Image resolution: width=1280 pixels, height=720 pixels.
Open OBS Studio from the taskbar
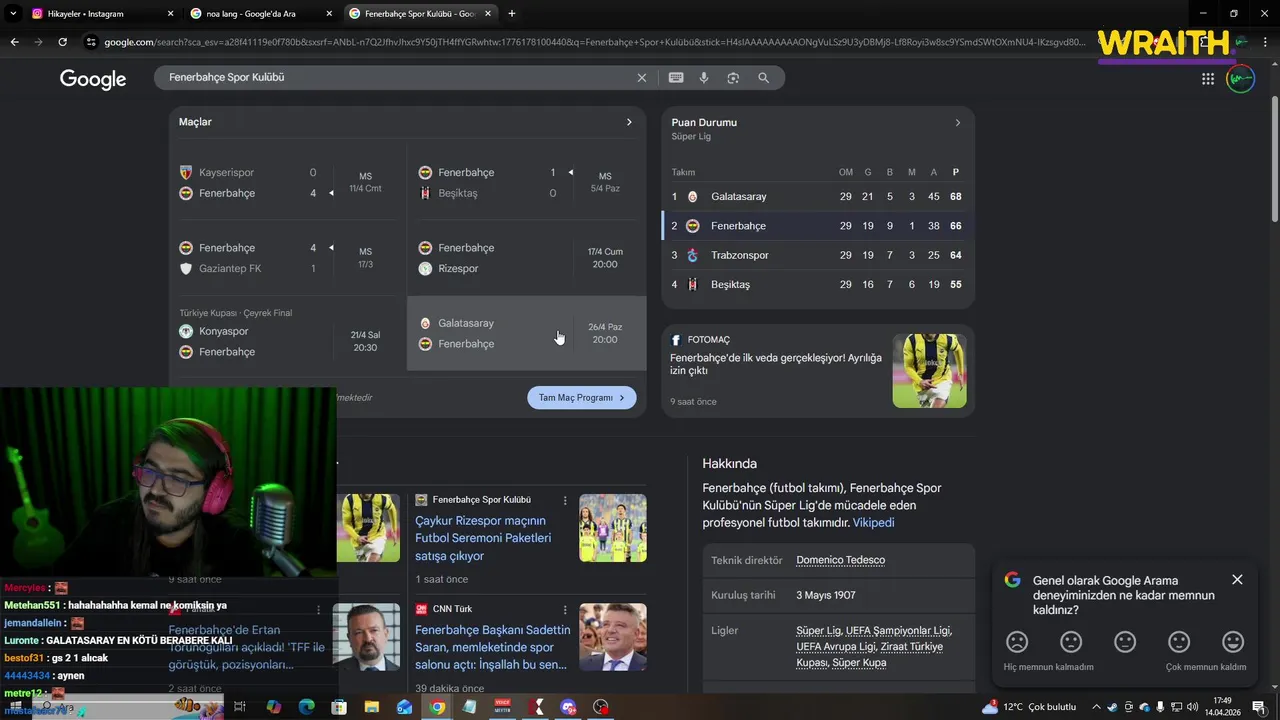601,707
